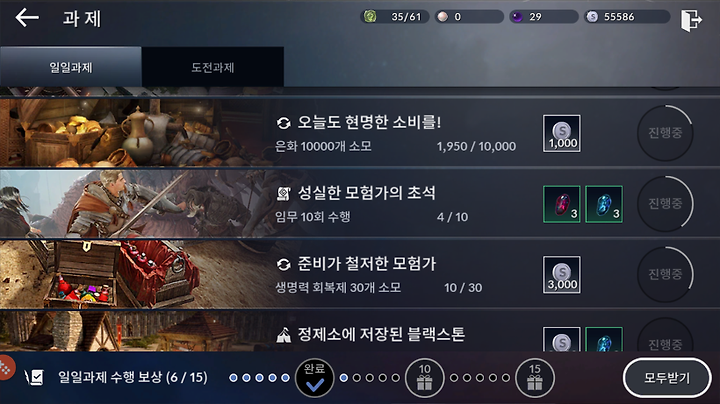
Task: Tap the 완료 checkmark reward milestone
Action: click(x=315, y=378)
